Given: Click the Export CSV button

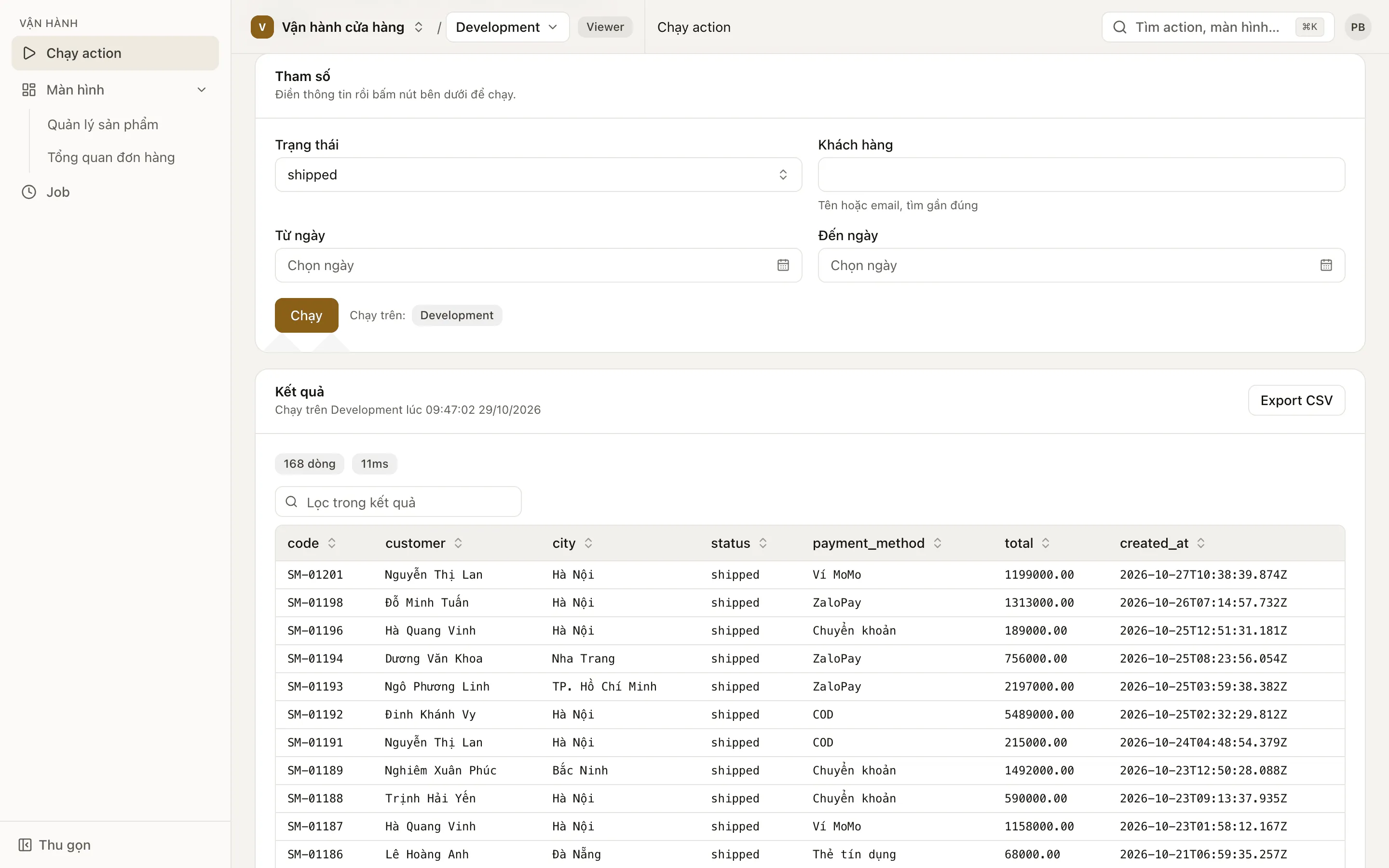Looking at the screenshot, I should (x=1296, y=400).
